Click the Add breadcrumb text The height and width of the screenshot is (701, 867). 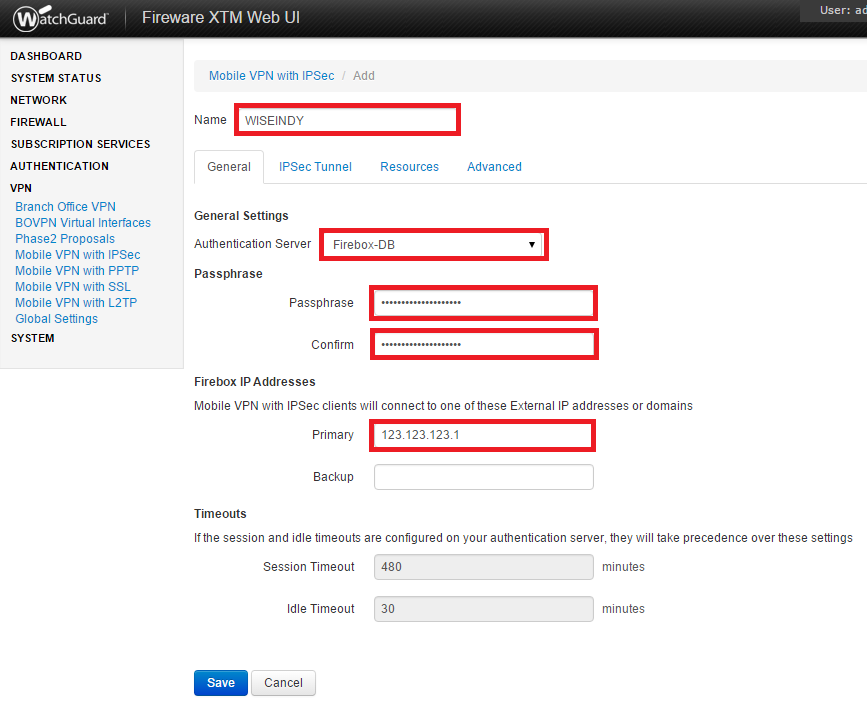pos(364,76)
